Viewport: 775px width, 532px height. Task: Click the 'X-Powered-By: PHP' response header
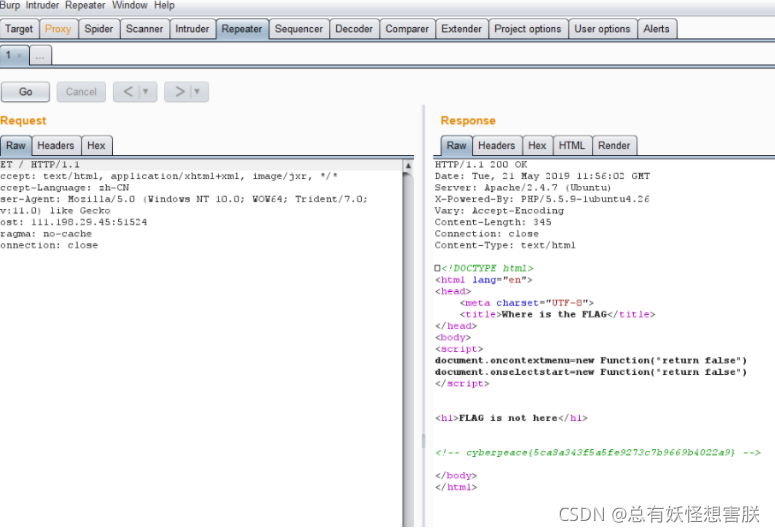point(542,199)
